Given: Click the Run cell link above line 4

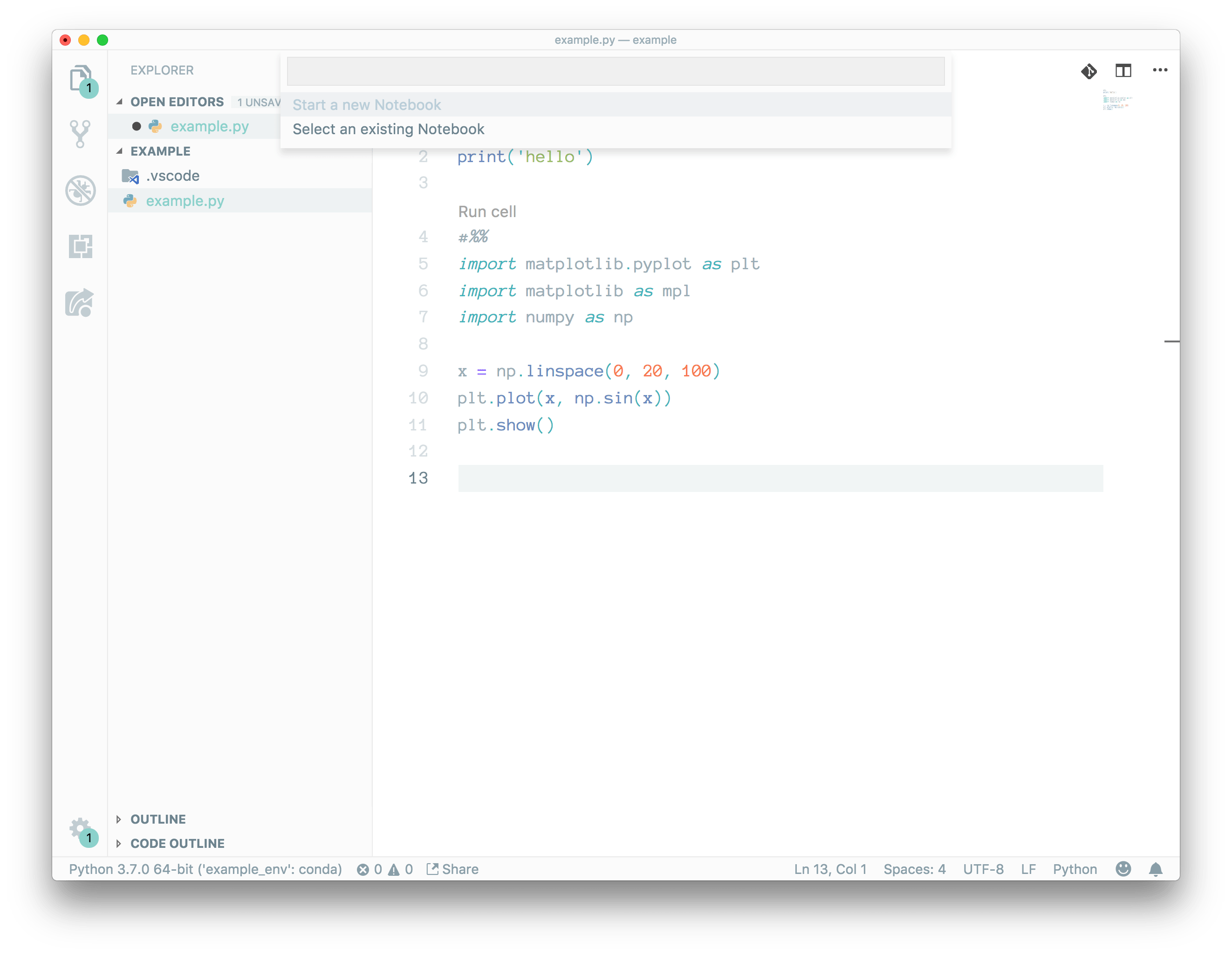Looking at the screenshot, I should (487, 211).
